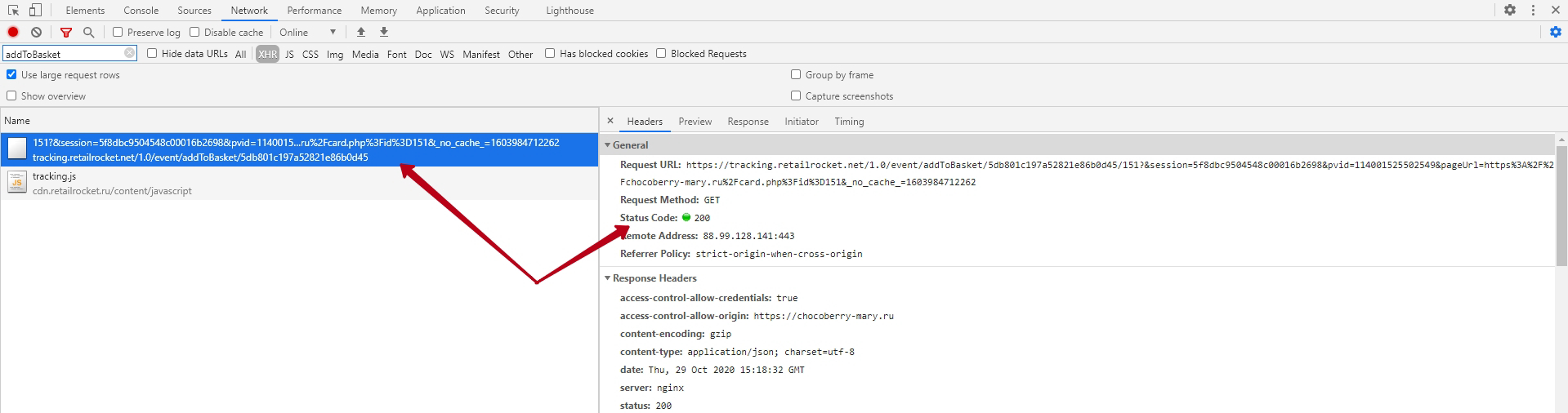Clear the network log
This screenshot has width=1568, height=413.
pos(36,32)
